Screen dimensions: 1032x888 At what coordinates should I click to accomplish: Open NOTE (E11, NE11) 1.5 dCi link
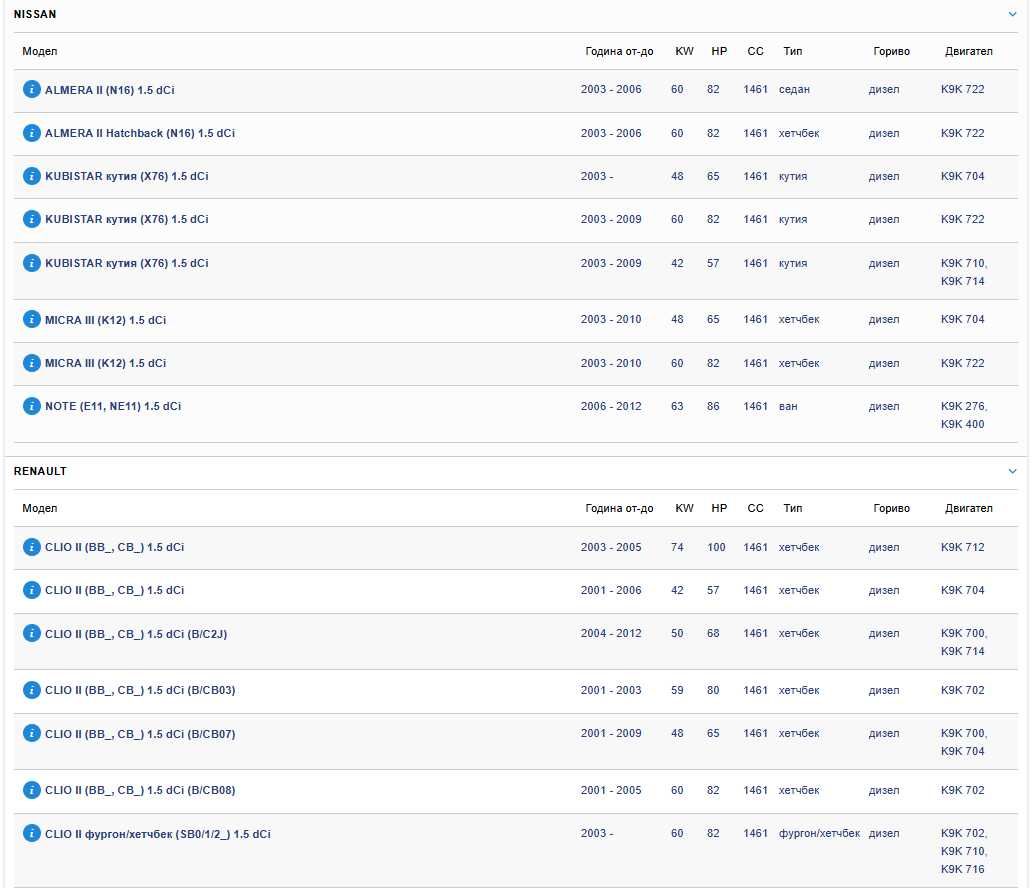[x=113, y=406]
